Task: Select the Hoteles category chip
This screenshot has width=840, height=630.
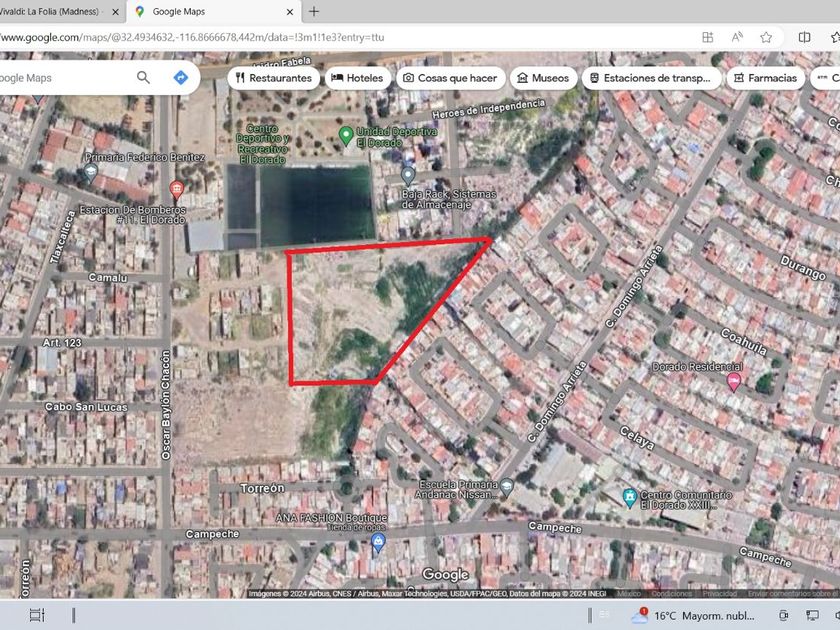Action: pos(357,78)
